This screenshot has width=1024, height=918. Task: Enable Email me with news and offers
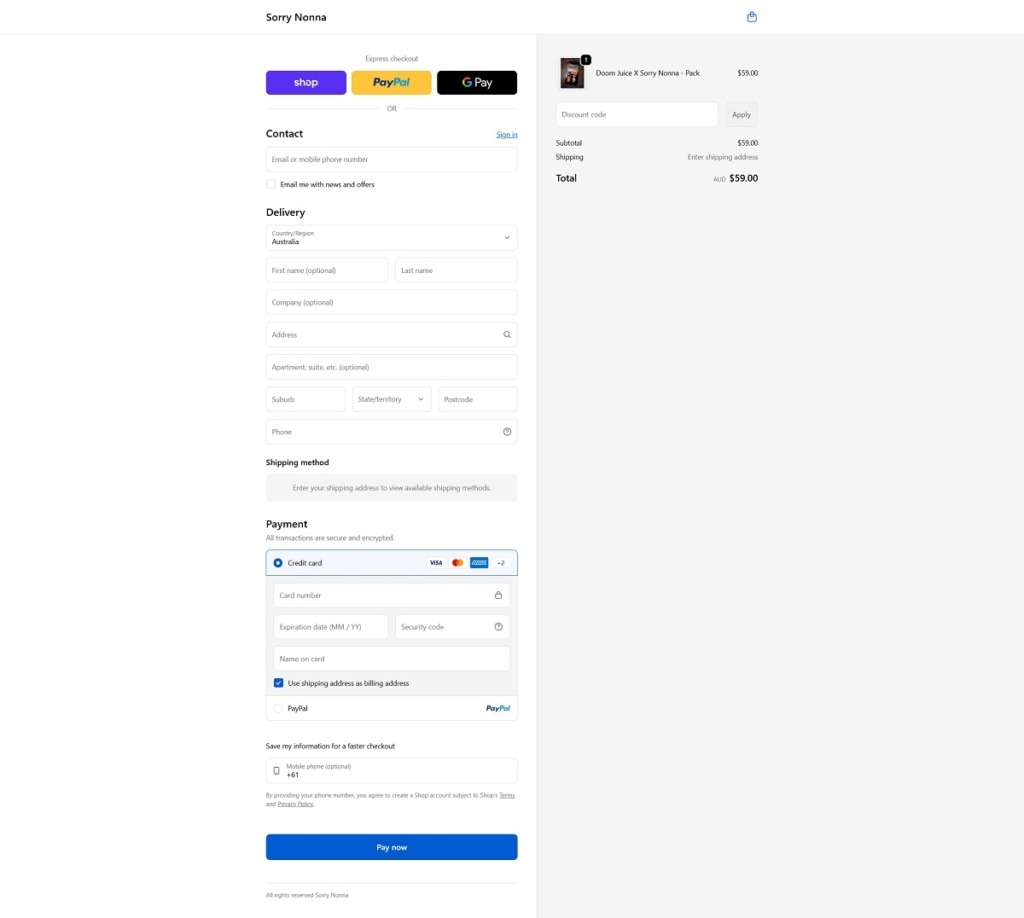271,184
